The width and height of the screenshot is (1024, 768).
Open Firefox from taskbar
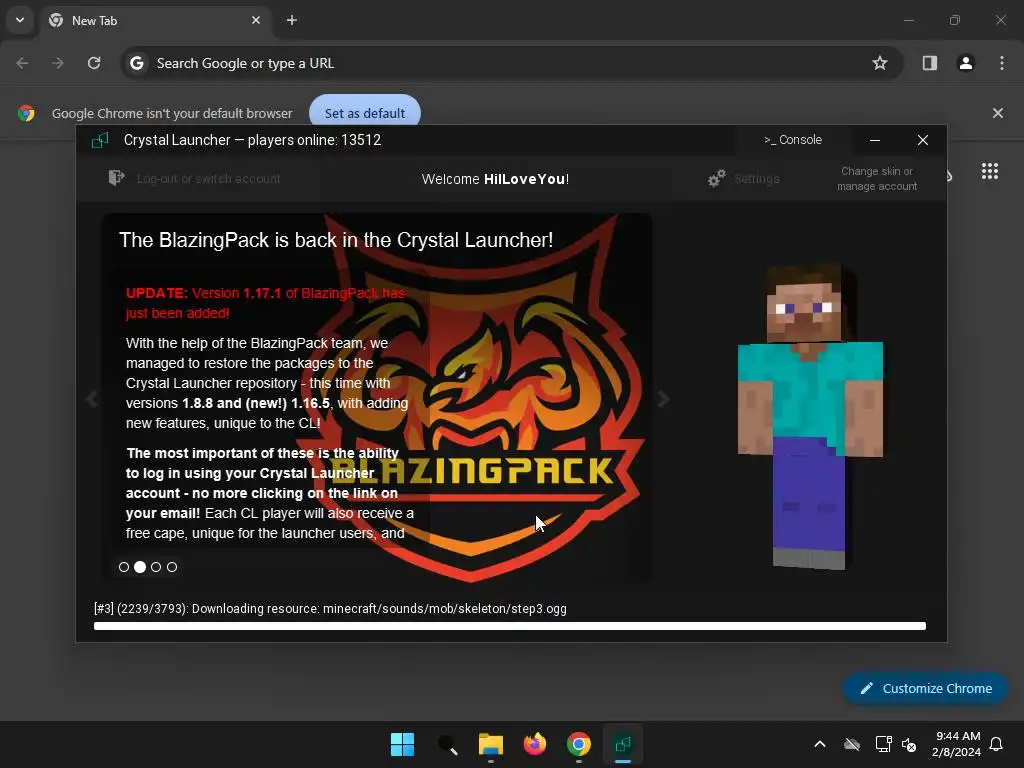click(535, 744)
